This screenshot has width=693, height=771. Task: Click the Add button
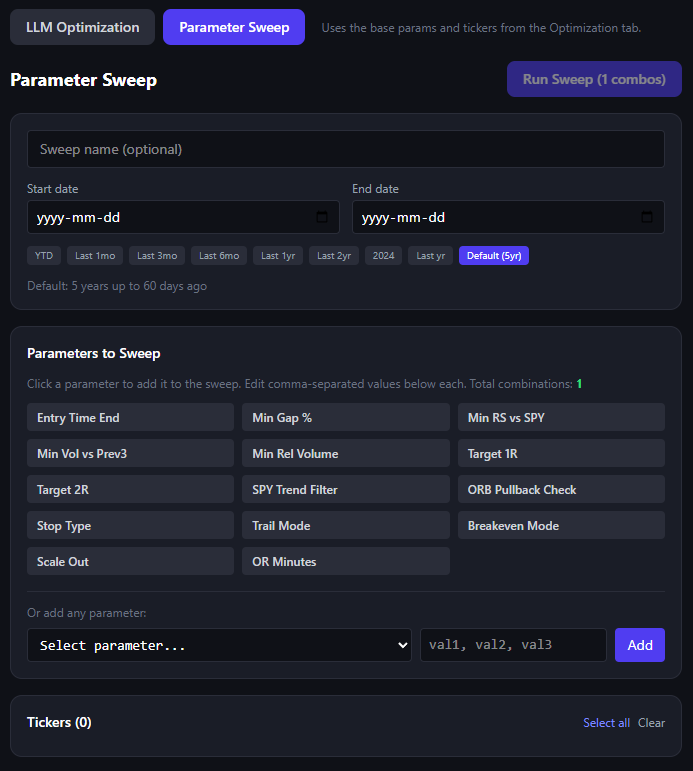click(640, 645)
